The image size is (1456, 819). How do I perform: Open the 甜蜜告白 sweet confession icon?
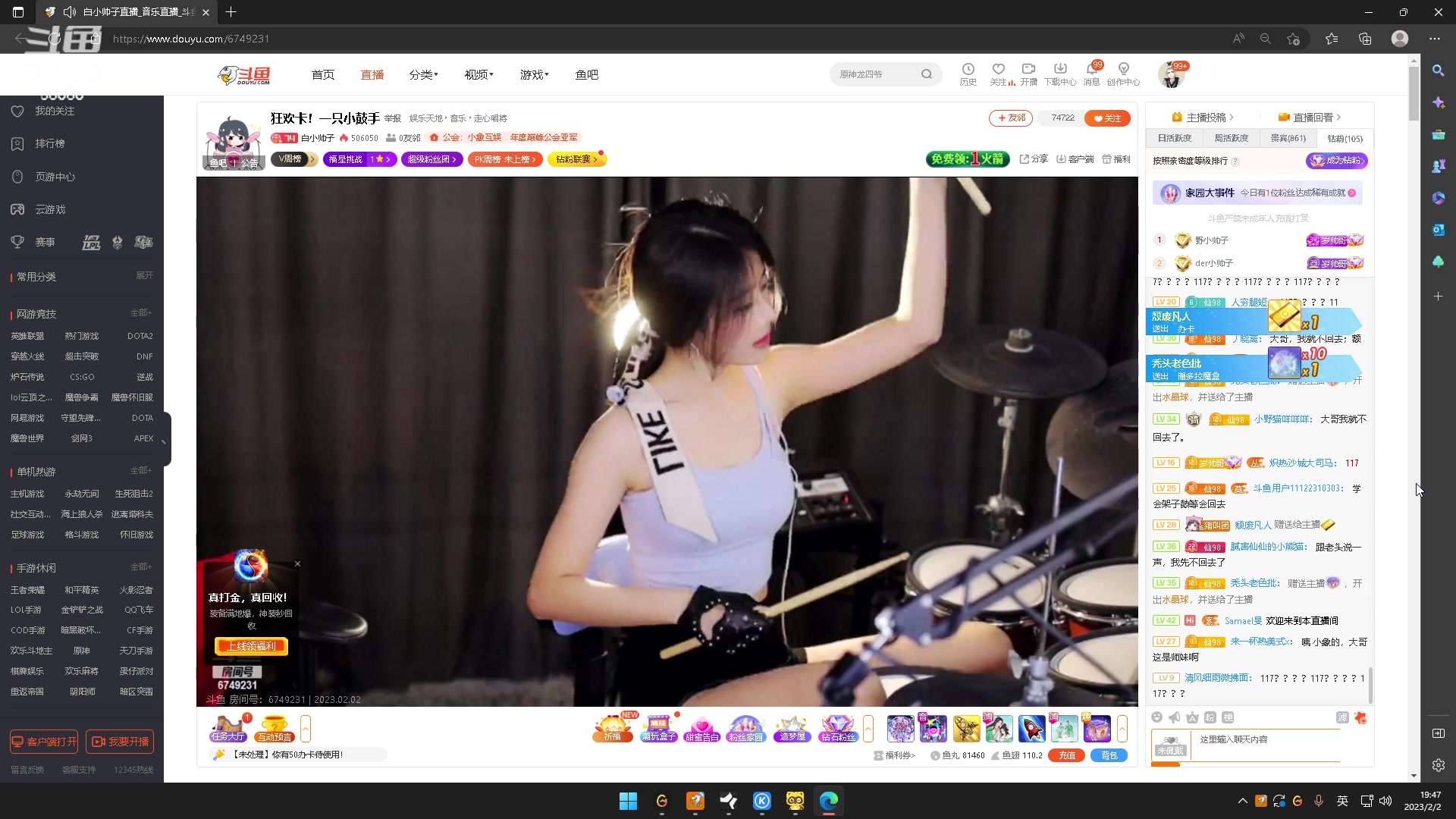point(701,729)
